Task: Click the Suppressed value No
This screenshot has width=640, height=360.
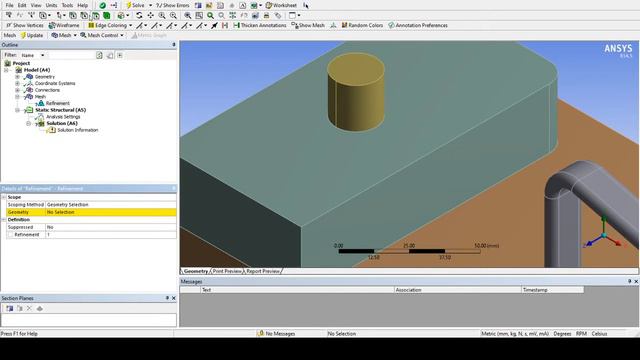Action: pyautogui.click(x=111, y=227)
